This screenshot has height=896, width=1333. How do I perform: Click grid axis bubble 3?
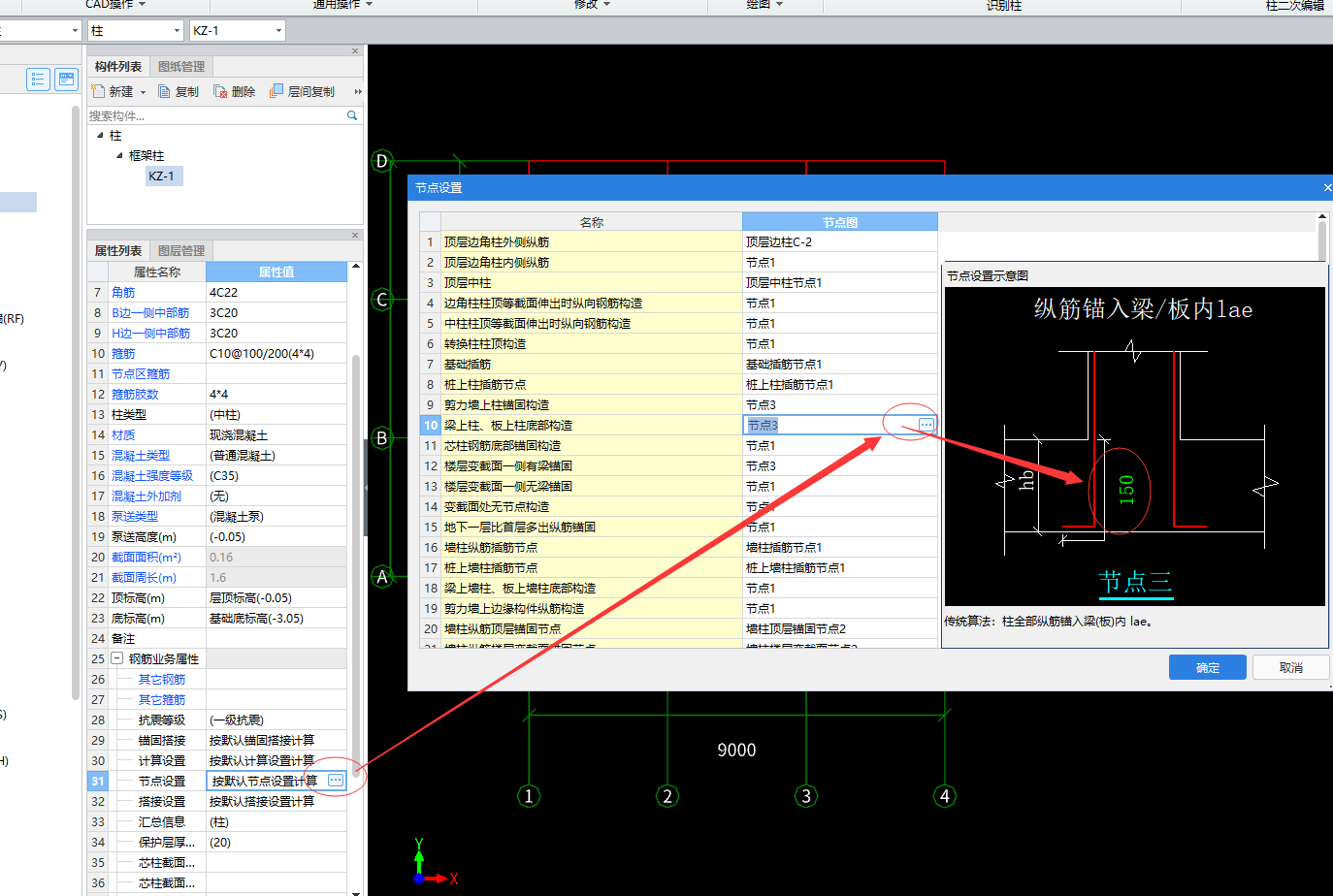tap(806, 796)
